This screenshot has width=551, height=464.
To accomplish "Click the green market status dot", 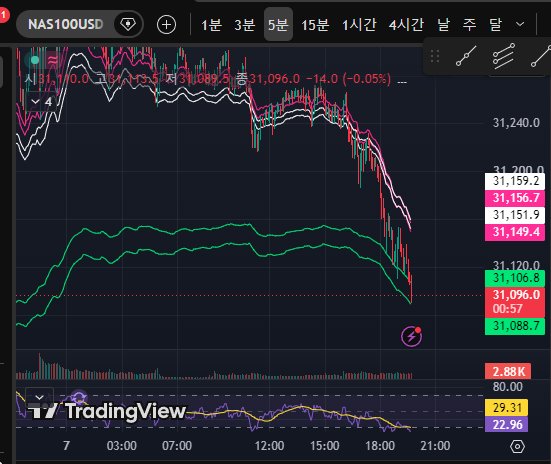I will tap(35, 60).
